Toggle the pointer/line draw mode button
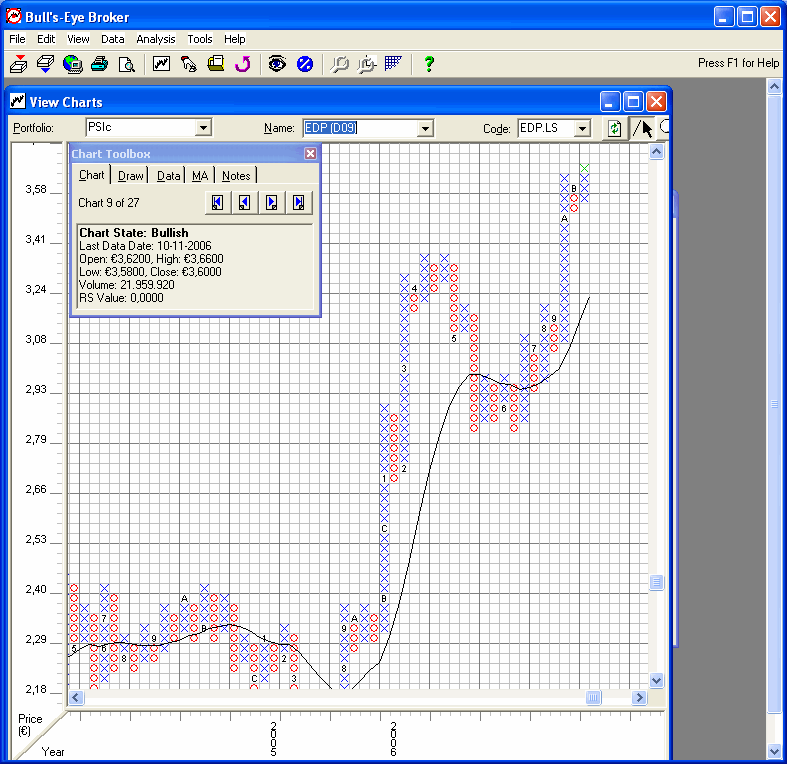Screen dimensions: 787x764 tap(642, 128)
